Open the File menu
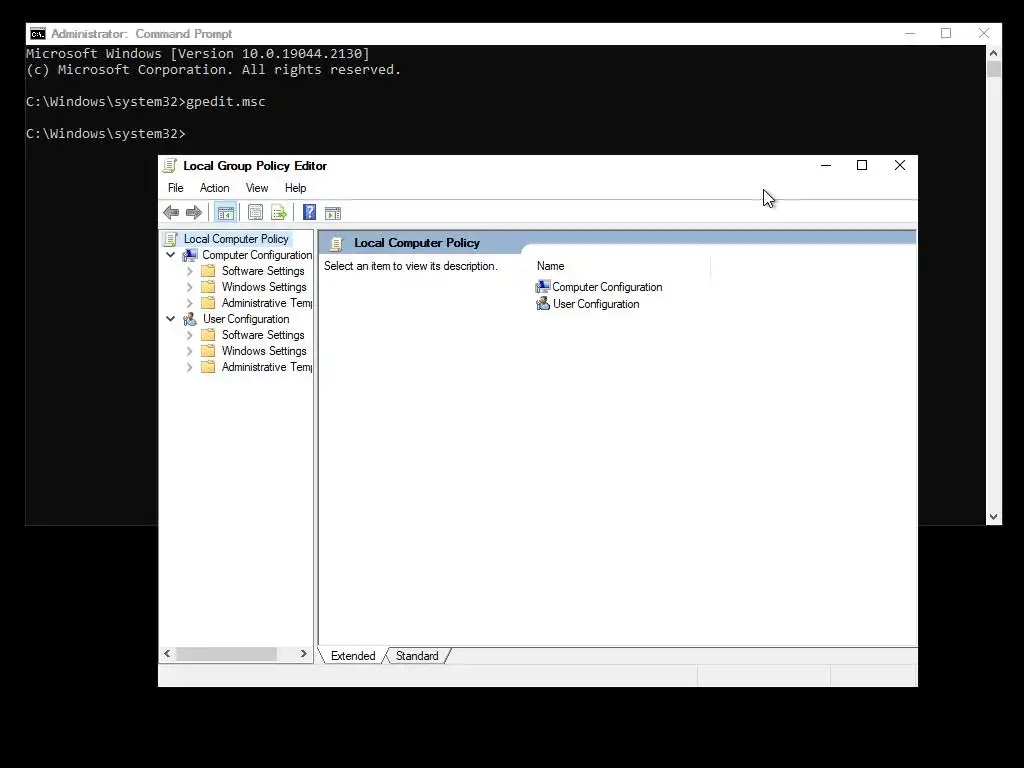Viewport: 1024px width, 768px height. 176,188
